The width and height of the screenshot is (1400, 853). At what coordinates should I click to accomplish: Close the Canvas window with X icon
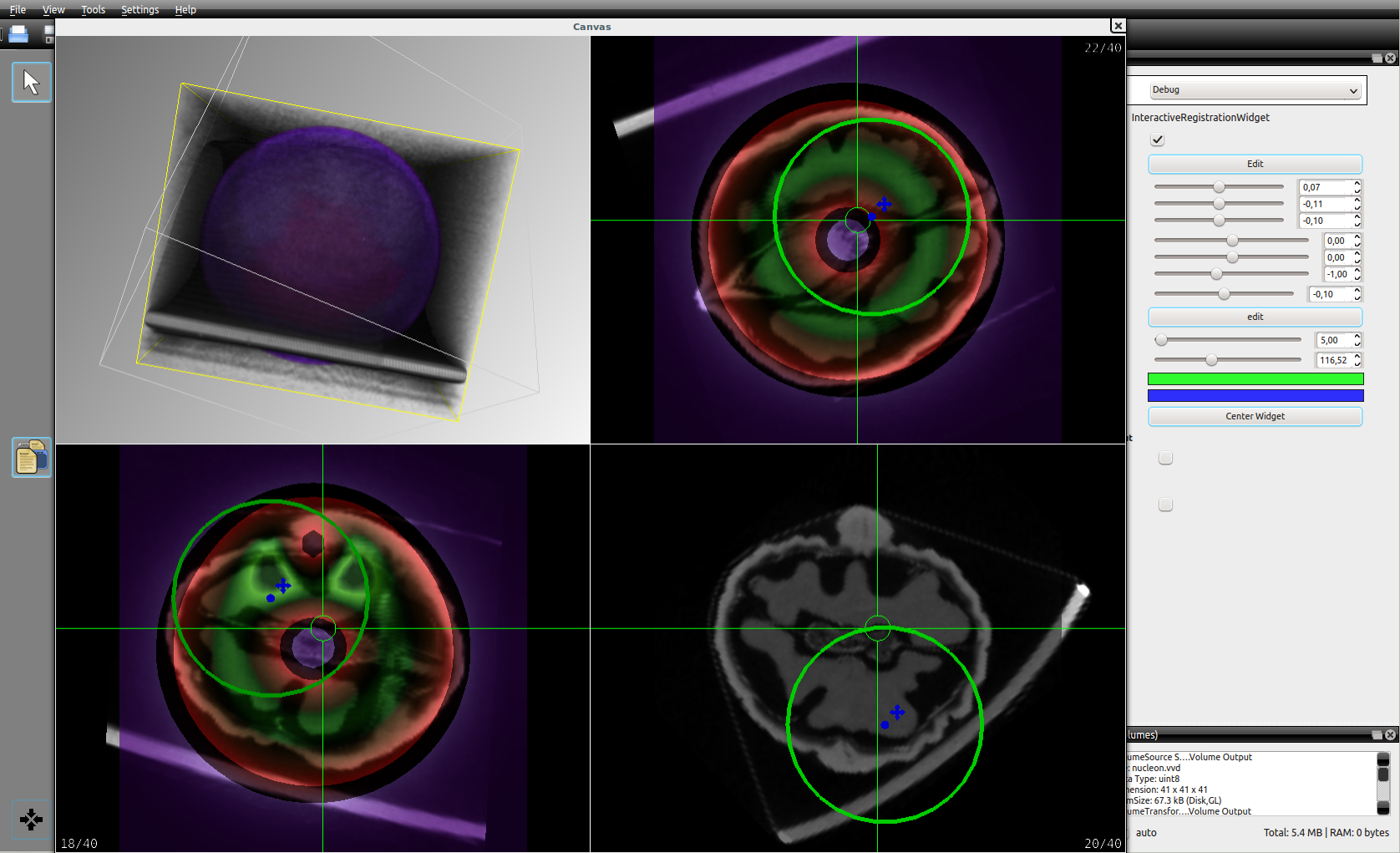(1118, 26)
